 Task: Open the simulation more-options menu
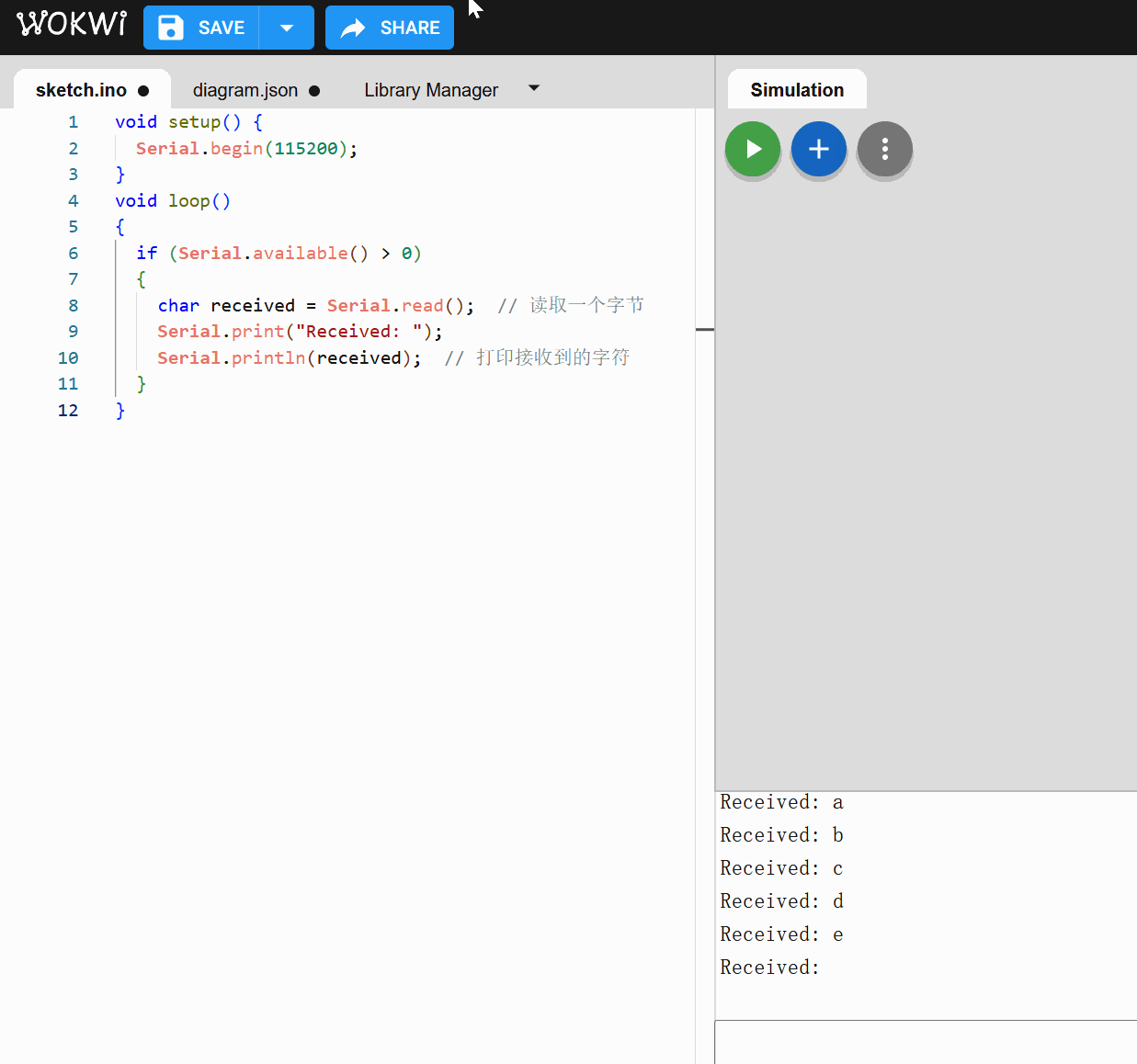point(885,149)
